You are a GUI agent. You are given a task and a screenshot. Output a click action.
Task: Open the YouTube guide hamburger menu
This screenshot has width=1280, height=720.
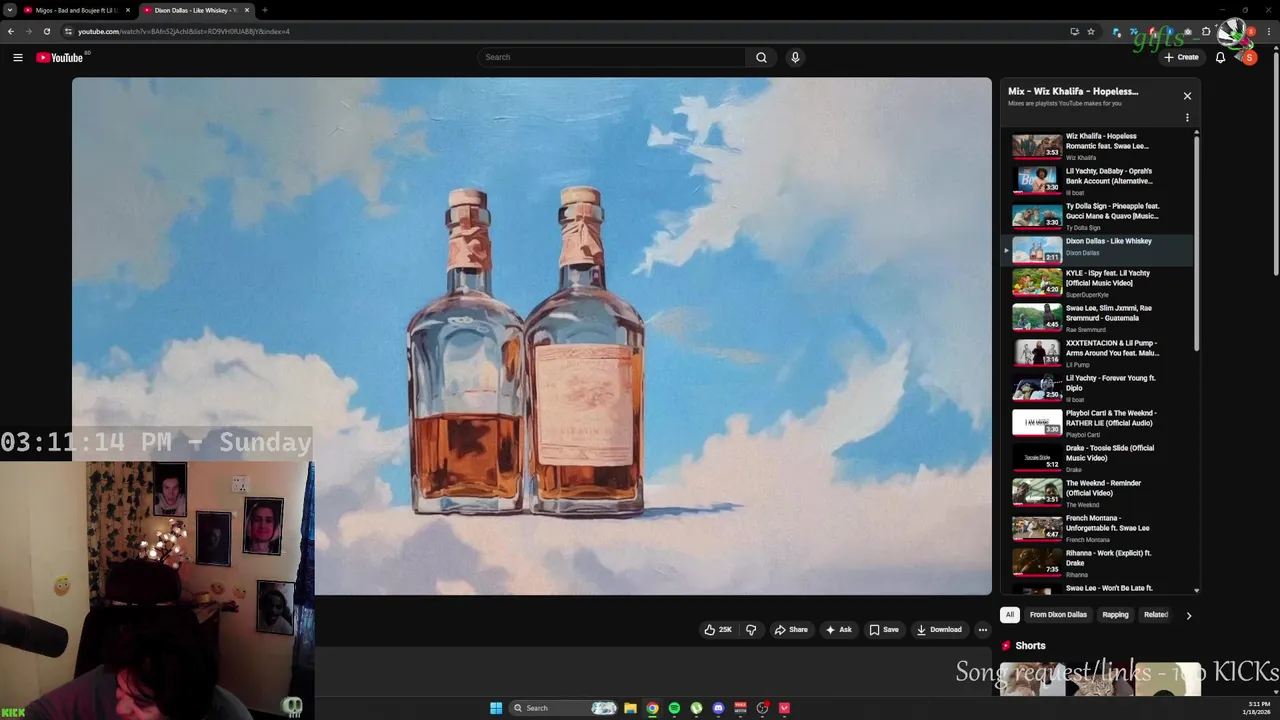[18, 57]
